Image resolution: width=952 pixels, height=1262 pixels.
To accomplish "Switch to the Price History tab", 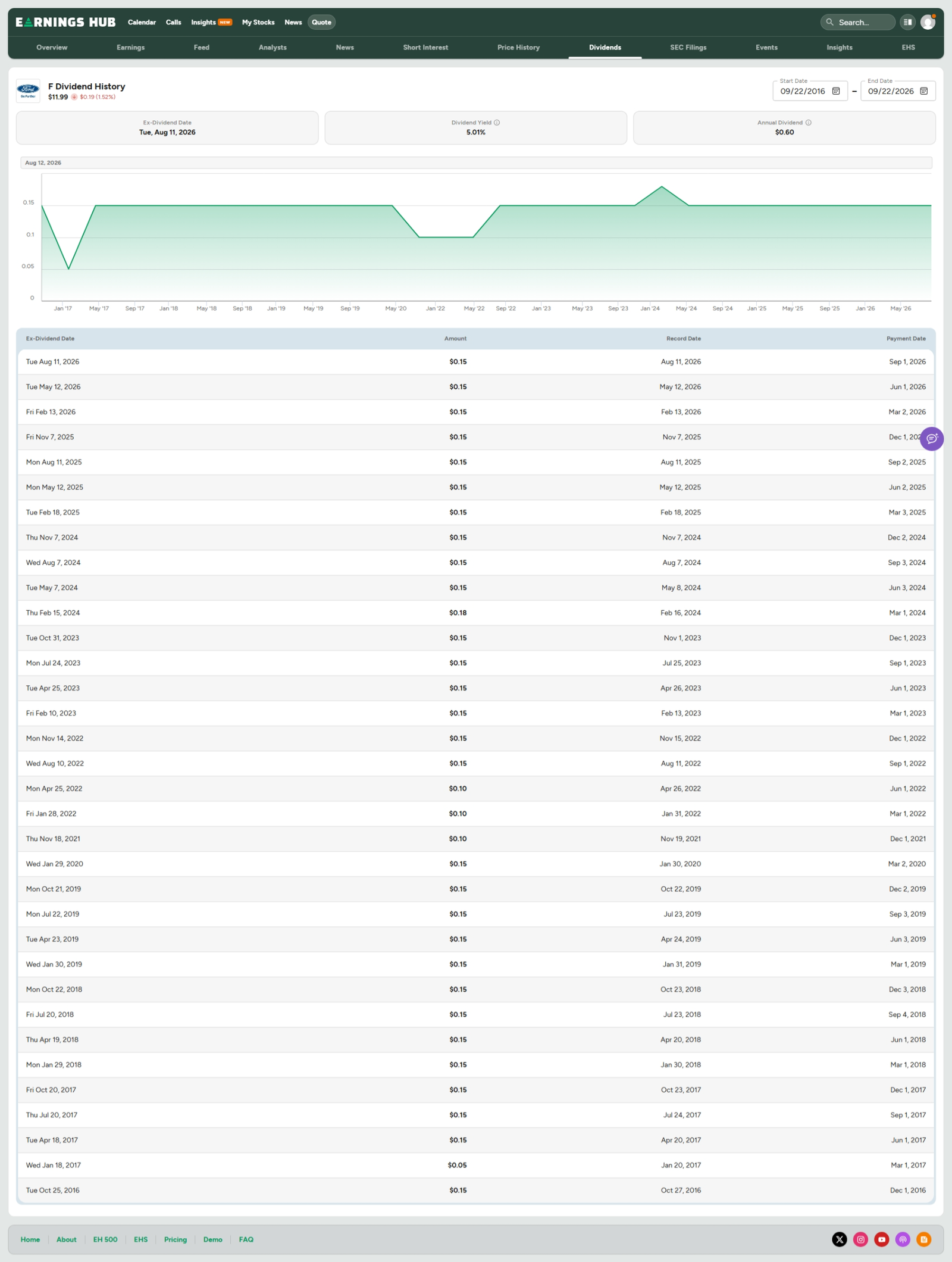I will click(x=518, y=48).
